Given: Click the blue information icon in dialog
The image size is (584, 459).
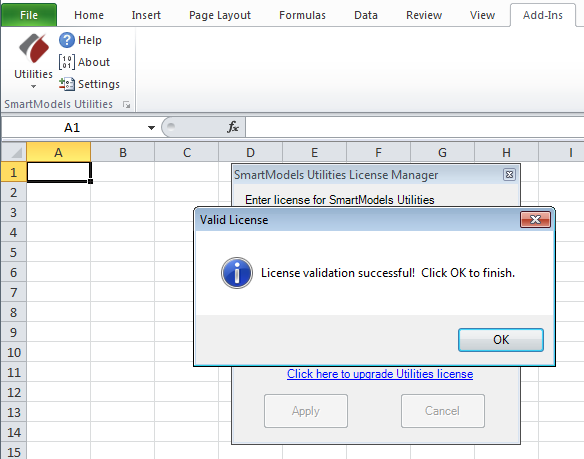Looking at the screenshot, I should 237,273.
